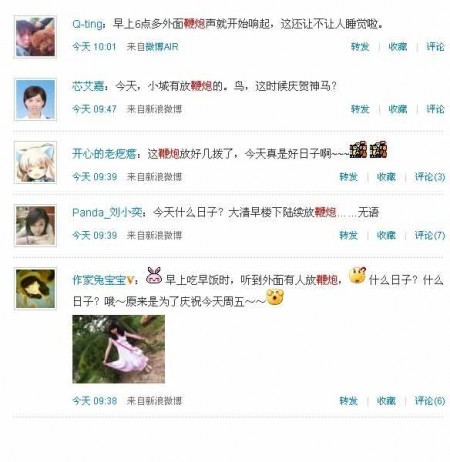Click the surprised emoji after 周五~~
Viewport: 450px width, 462px height.
(x=275, y=297)
